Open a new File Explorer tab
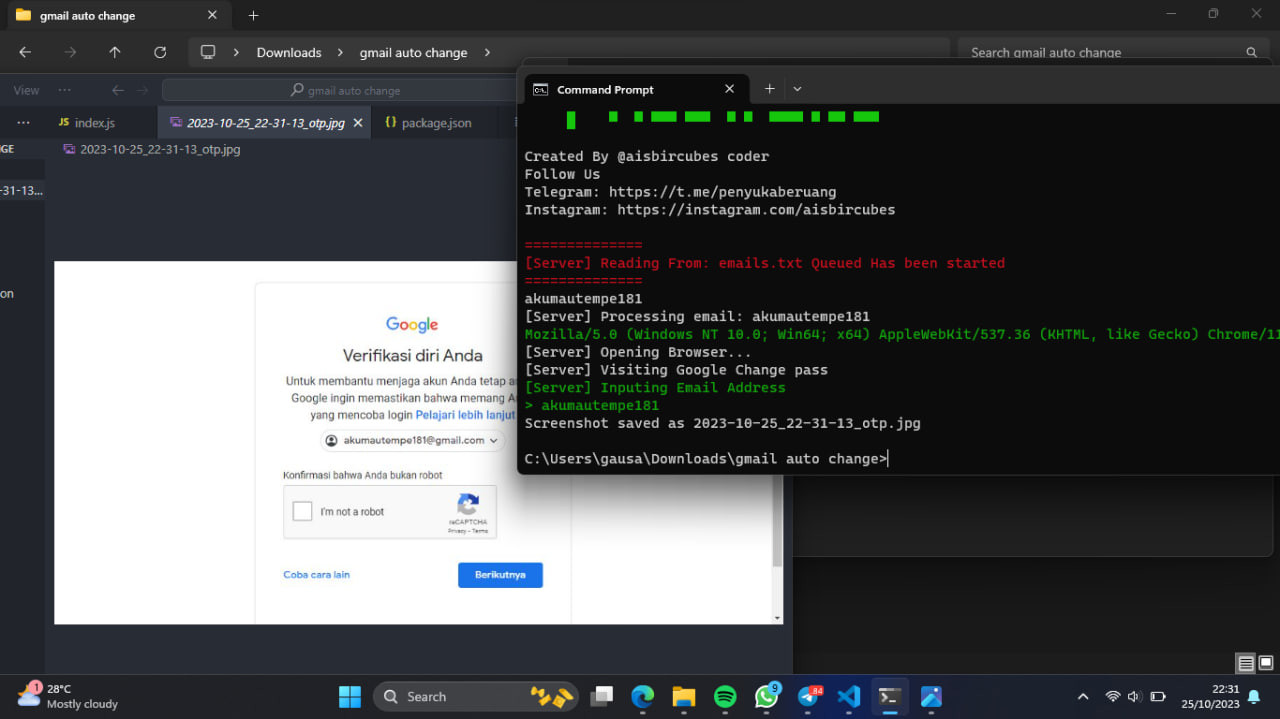 (253, 15)
